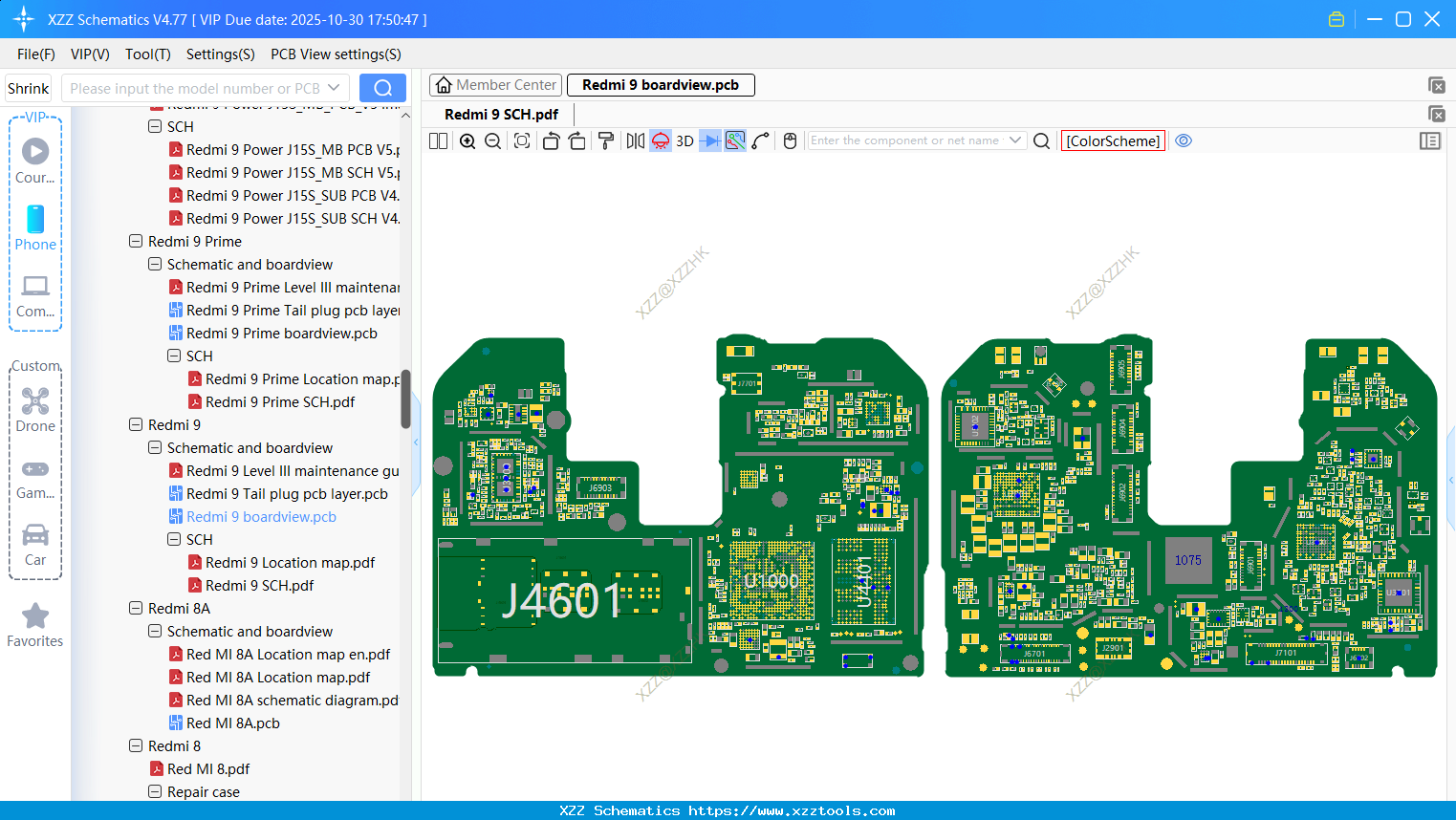Image resolution: width=1456 pixels, height=820 pixels.
Task: Click the blue search button
Action: (382, 88)
